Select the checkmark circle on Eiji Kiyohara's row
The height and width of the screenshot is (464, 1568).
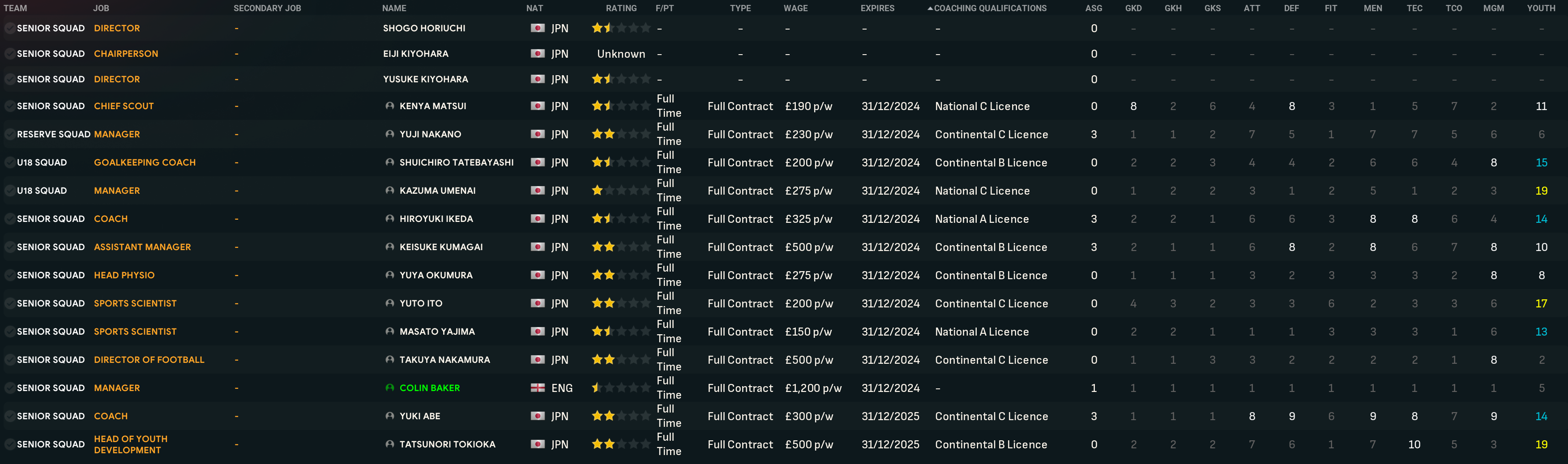pyautogui.click(x=10, y=54)
